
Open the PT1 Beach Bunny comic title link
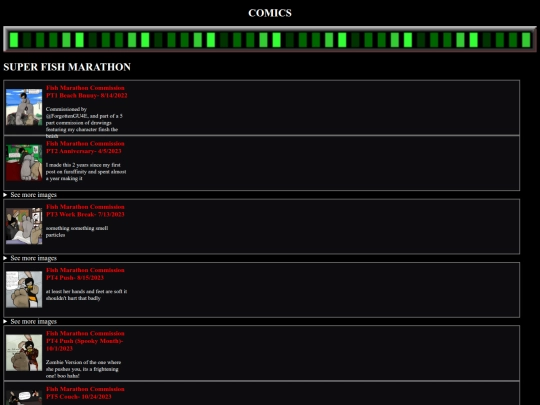[86, 92]
